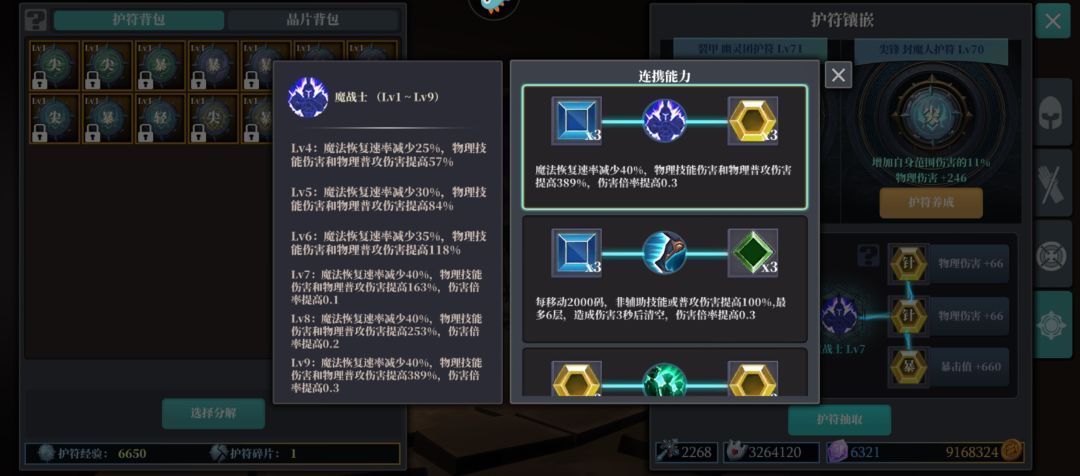Click the 护符养成 button
The image size is (1080, 476).
point(931,203)
